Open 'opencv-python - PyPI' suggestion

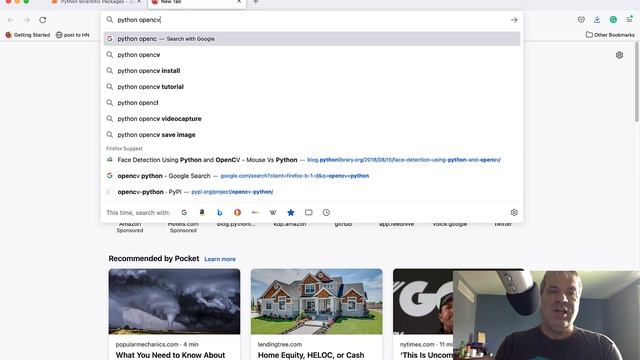(312, 192)
